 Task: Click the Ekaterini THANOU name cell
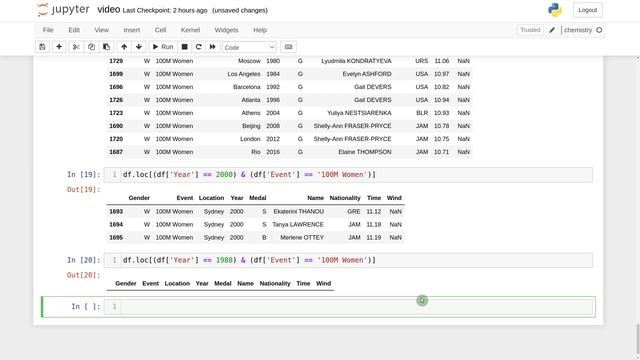click(x=298, y=211)
